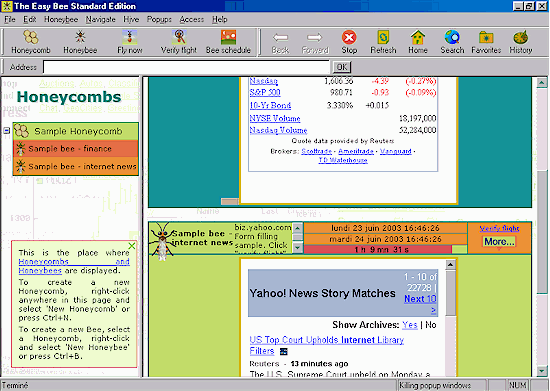Collapse the Sample Honeycomb tree node
The height and width of the screenshot is (391, 550).
click(7, 131)
